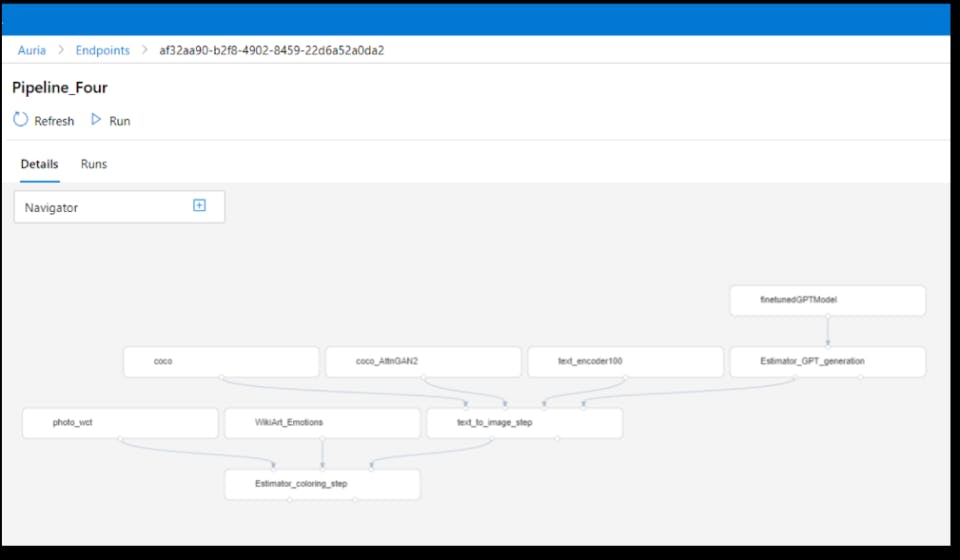Select the coco dataset node
960x560 pixels.
[221, 362]
